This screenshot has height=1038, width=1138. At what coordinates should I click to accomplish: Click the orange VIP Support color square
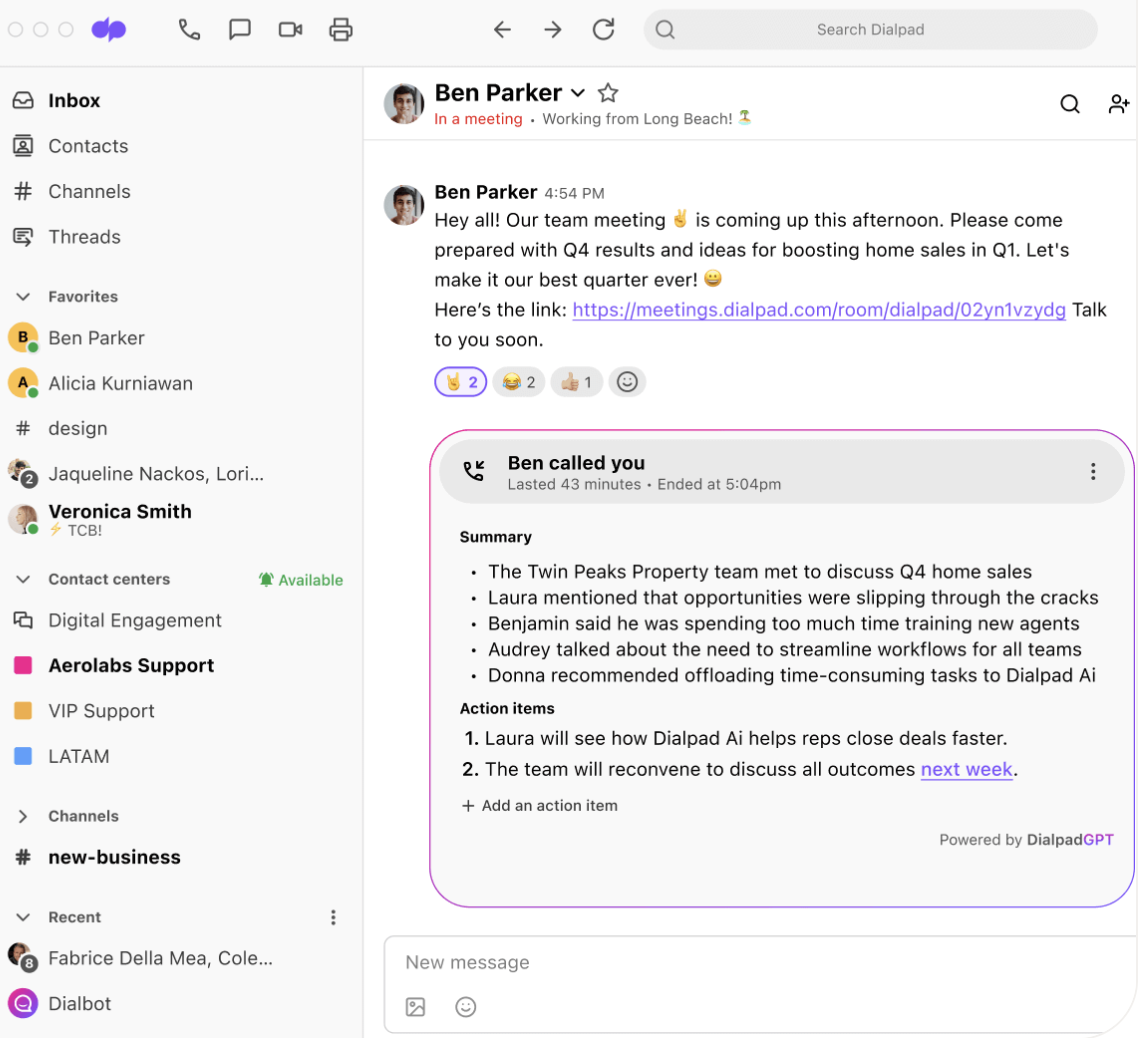[x=23, y=711]
